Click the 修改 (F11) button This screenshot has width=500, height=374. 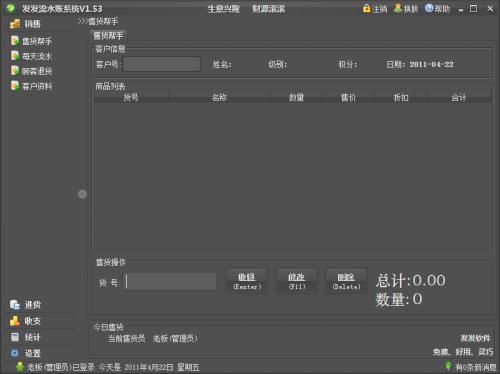[297, 281]
